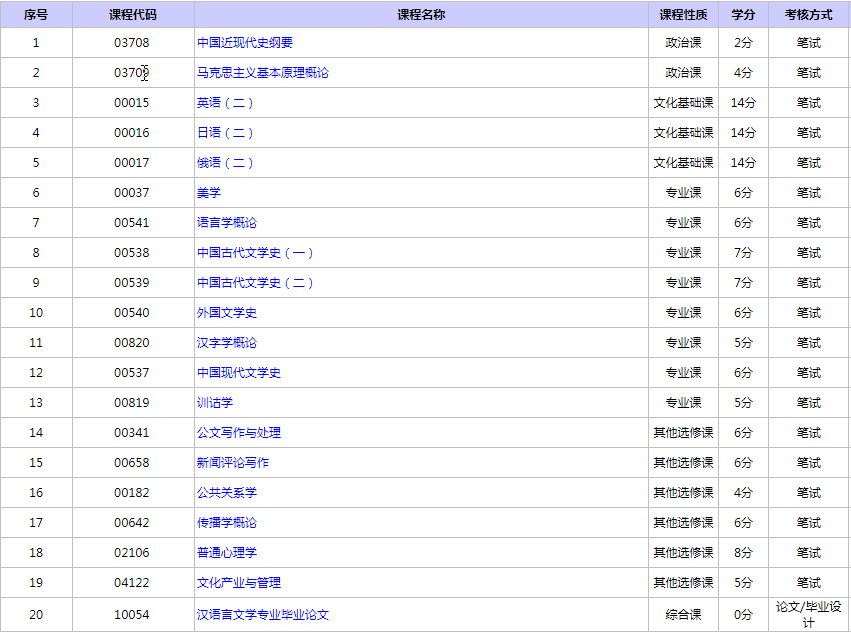Open the 文化产业与管理 course link
The width and height of the screenshot is (851, 633).
239,582
